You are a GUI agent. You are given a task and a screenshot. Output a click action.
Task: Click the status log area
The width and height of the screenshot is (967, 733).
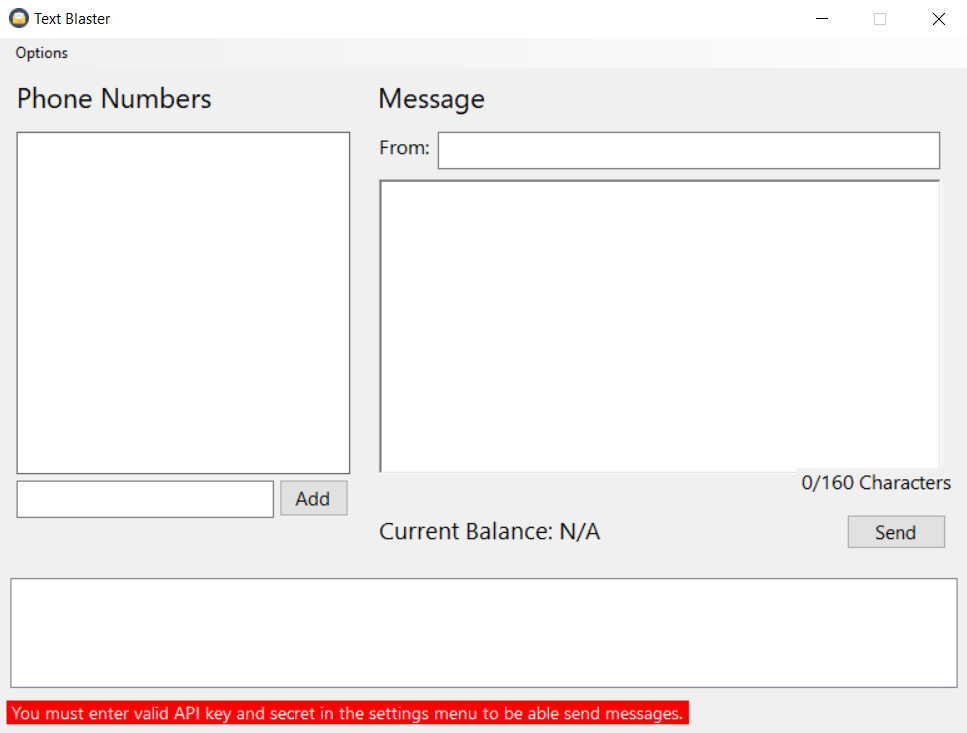click(483, 630)
